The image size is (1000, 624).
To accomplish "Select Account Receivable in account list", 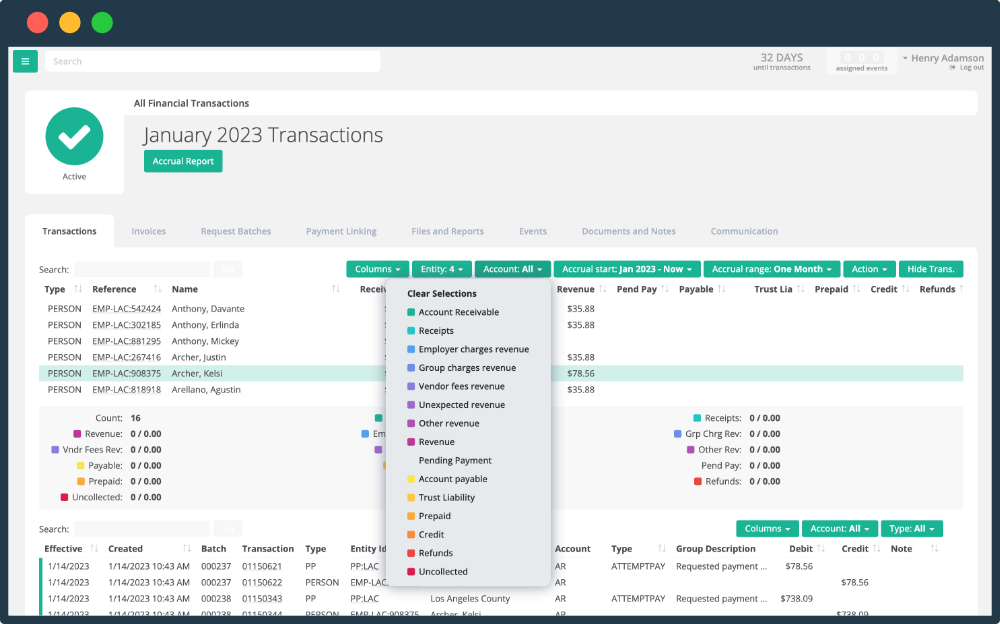I will click(x=453, y=312).
